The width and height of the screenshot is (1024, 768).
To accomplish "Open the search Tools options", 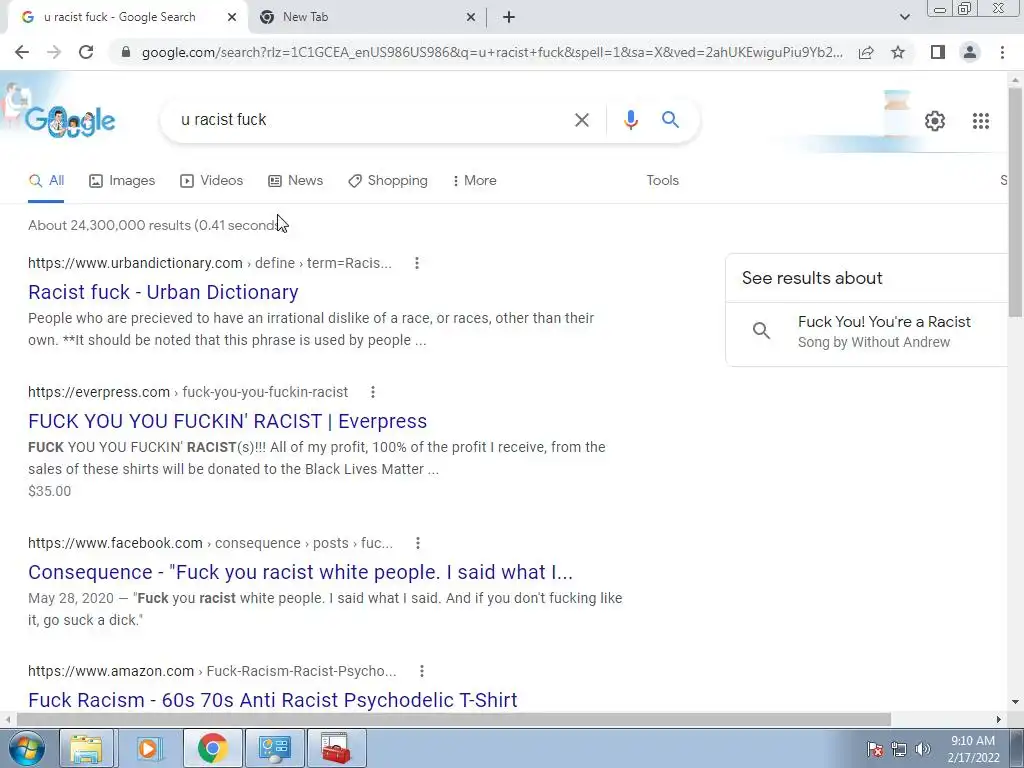I will [662, 181].
